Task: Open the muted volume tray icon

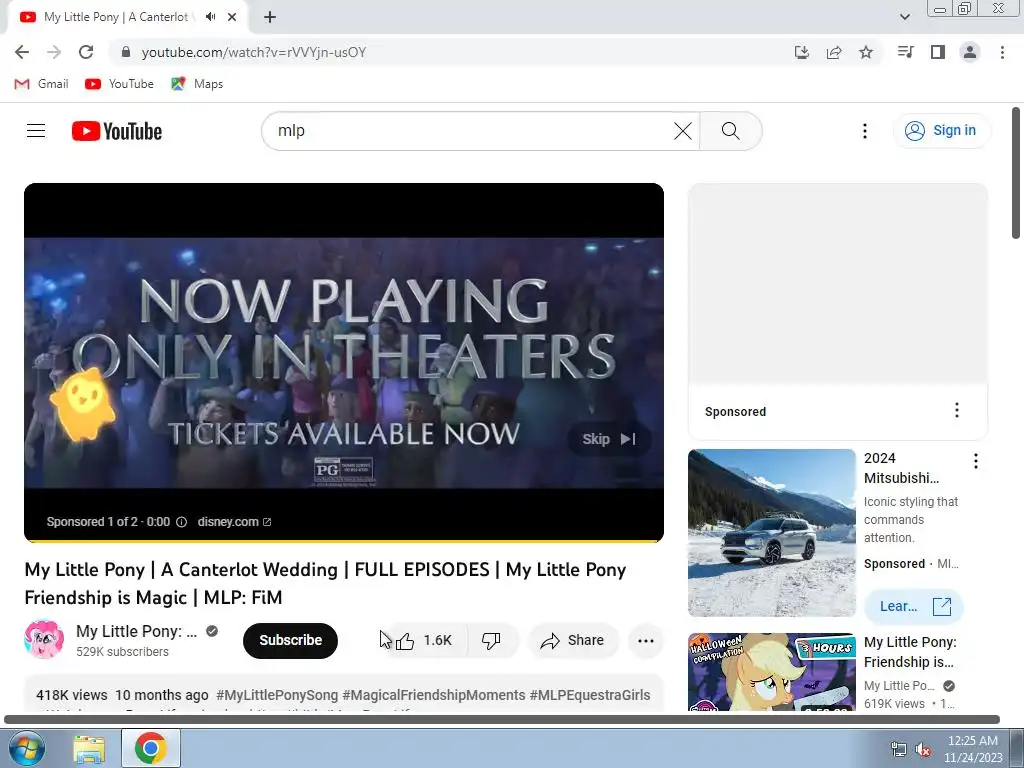Action: pyautogui.click(x=923, y=749)
